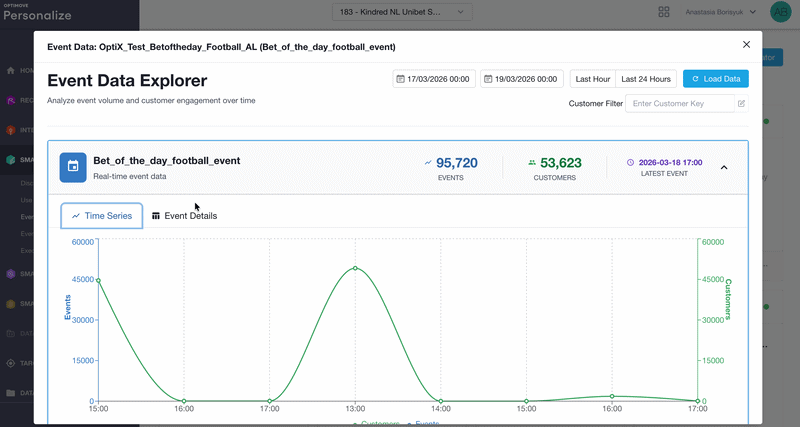The image size is (800, 427).
Task: Click the apps grid icon in header
Action: point(664,12)
